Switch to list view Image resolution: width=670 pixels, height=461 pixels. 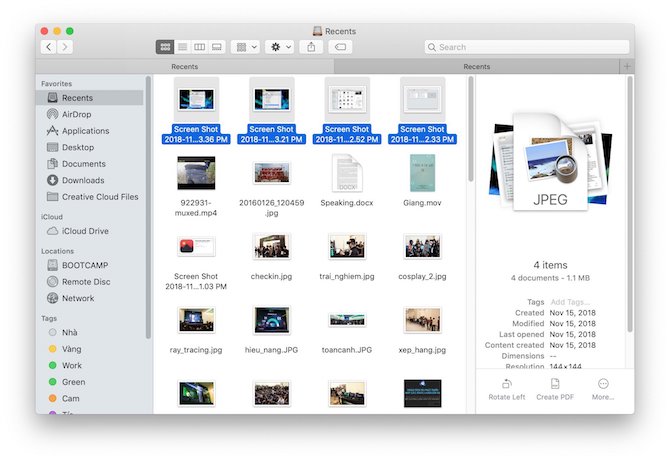[x=182, y=47]
